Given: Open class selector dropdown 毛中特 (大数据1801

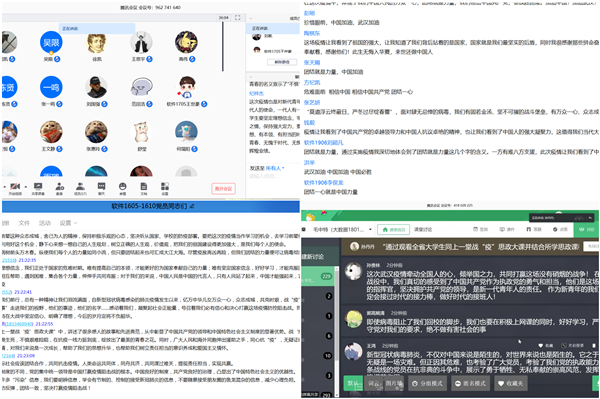Looking at the screenshot, I should tap(342, 230).
